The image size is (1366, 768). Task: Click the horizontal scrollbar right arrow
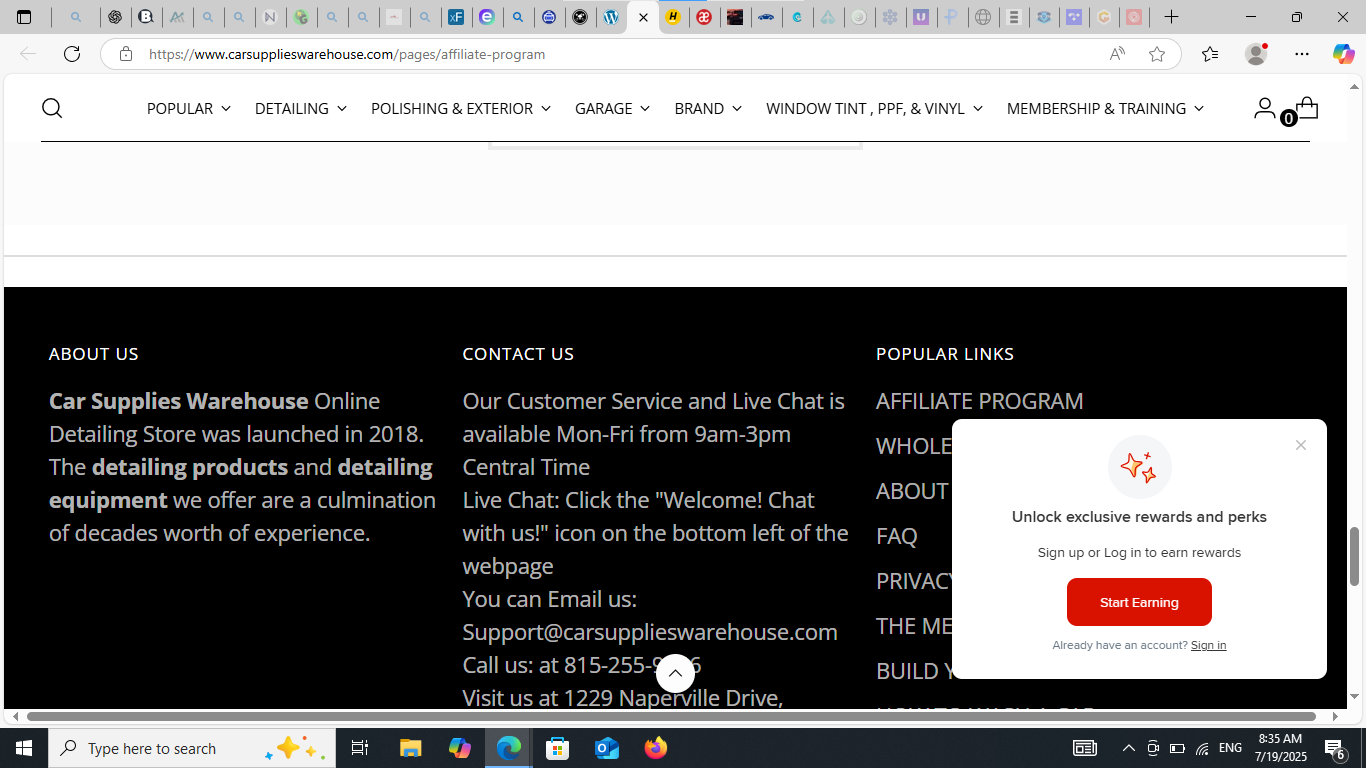point(1335,716)
